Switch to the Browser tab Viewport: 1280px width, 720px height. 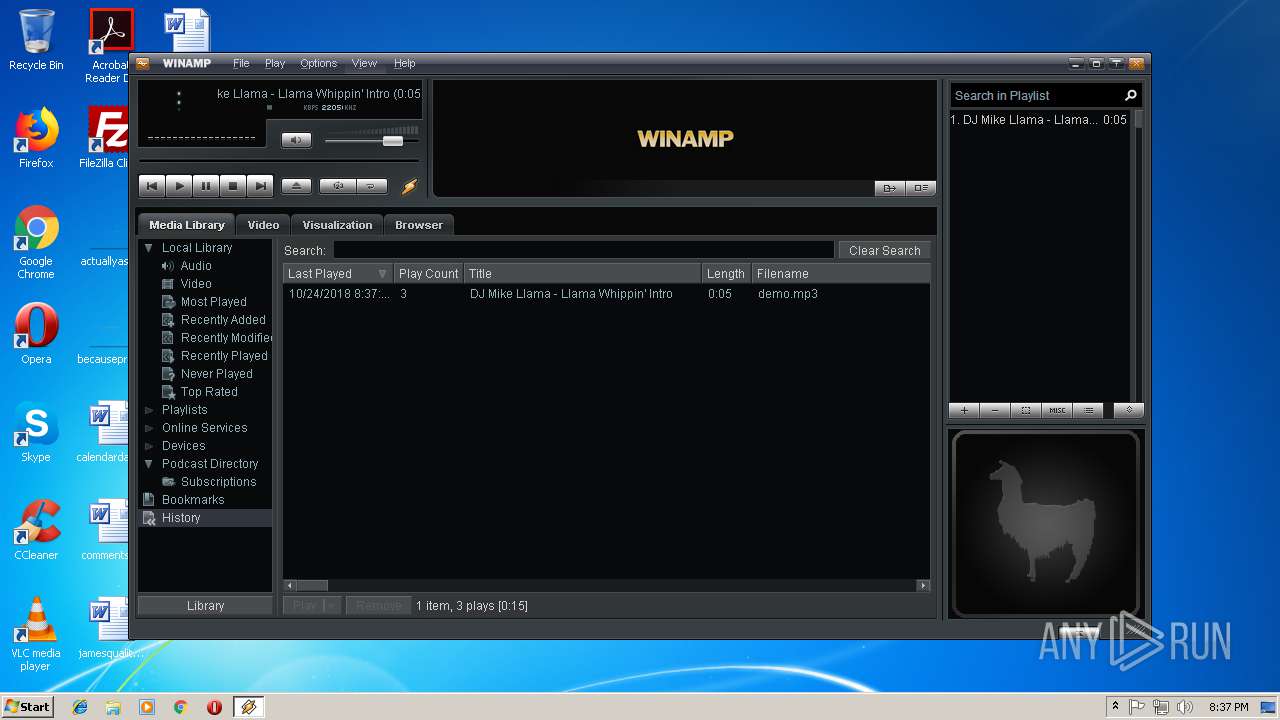pyautogui.click(x=419, y=225)
